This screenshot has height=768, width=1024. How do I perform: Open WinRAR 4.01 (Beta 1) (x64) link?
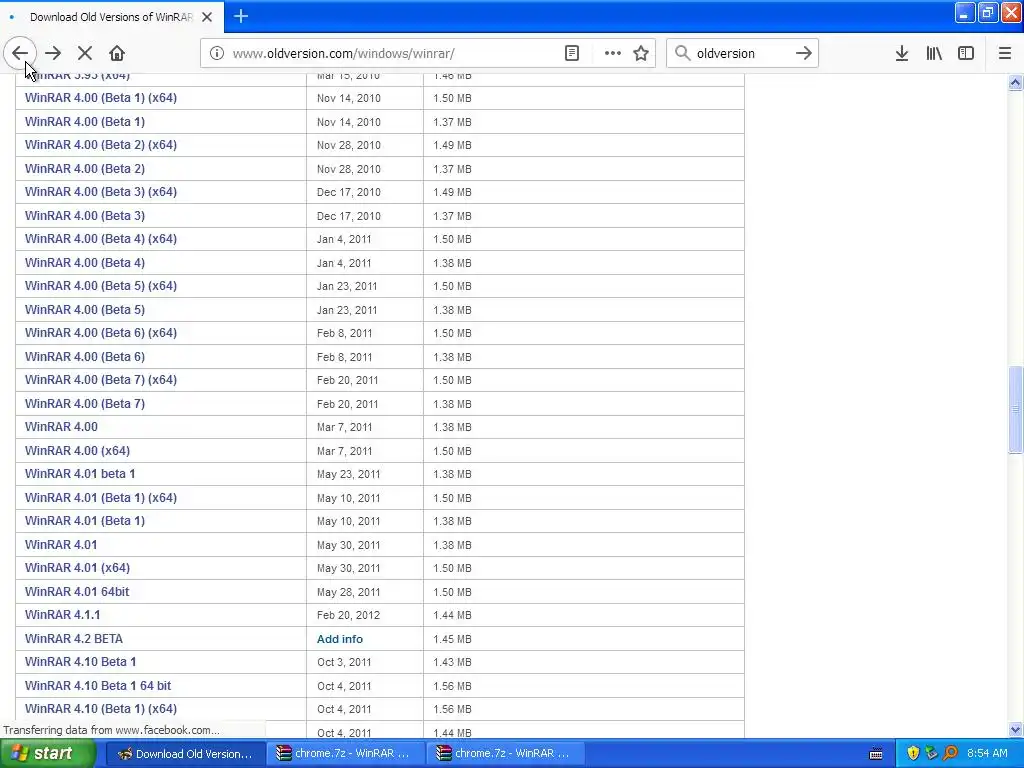101,498
